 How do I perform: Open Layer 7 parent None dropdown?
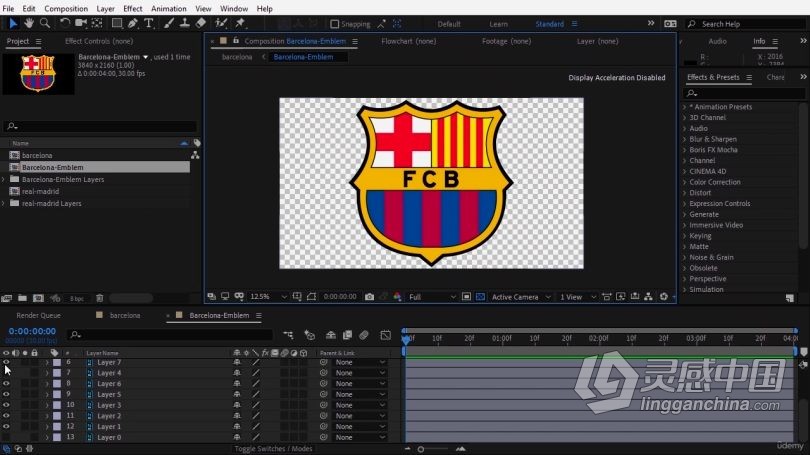360,363
